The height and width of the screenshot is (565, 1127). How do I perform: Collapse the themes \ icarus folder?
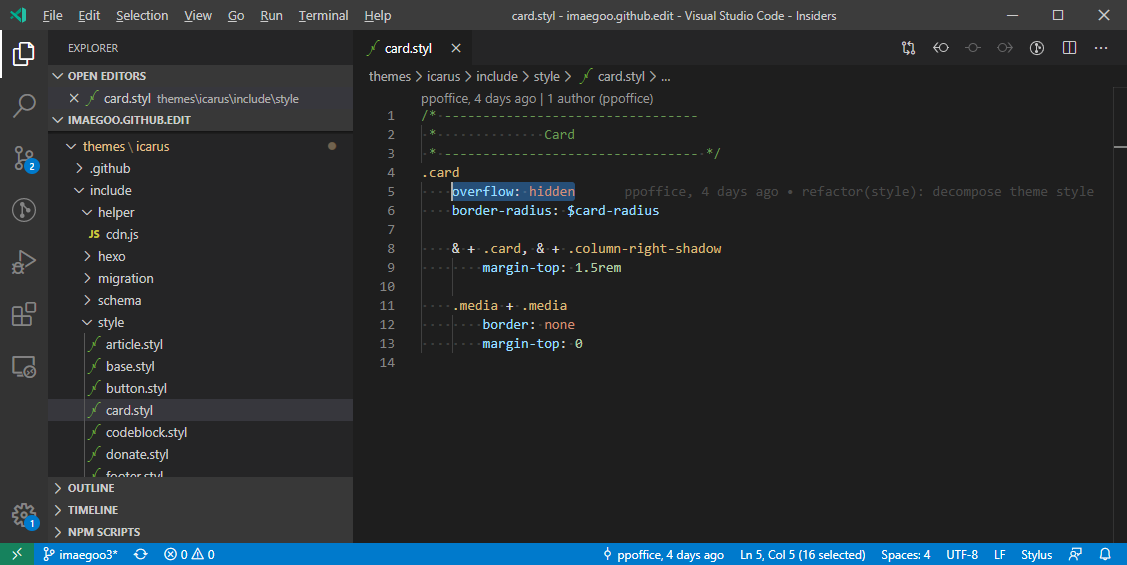(x=201, y=146)
